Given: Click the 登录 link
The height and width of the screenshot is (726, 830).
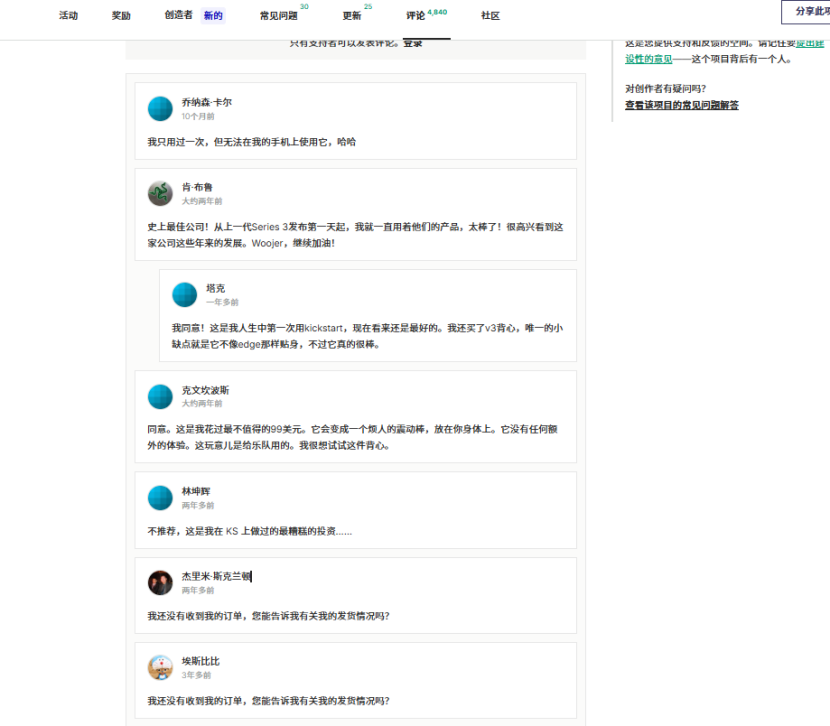Looking at the screenshot, I should [x=413, y=43].
